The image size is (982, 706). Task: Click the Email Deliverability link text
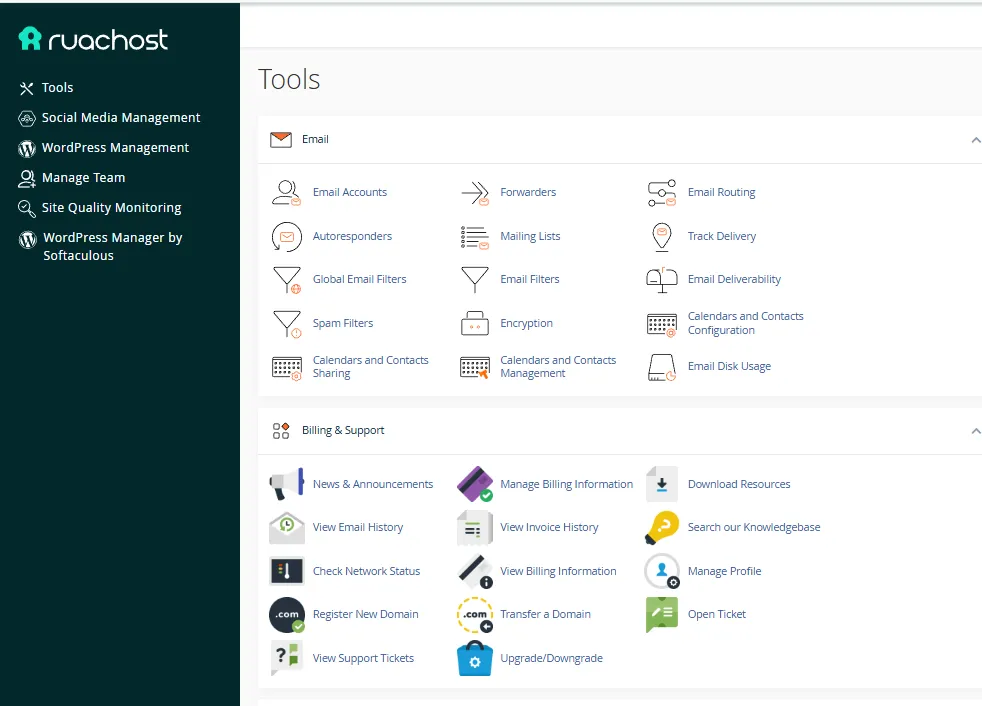(x=734, y=279)
